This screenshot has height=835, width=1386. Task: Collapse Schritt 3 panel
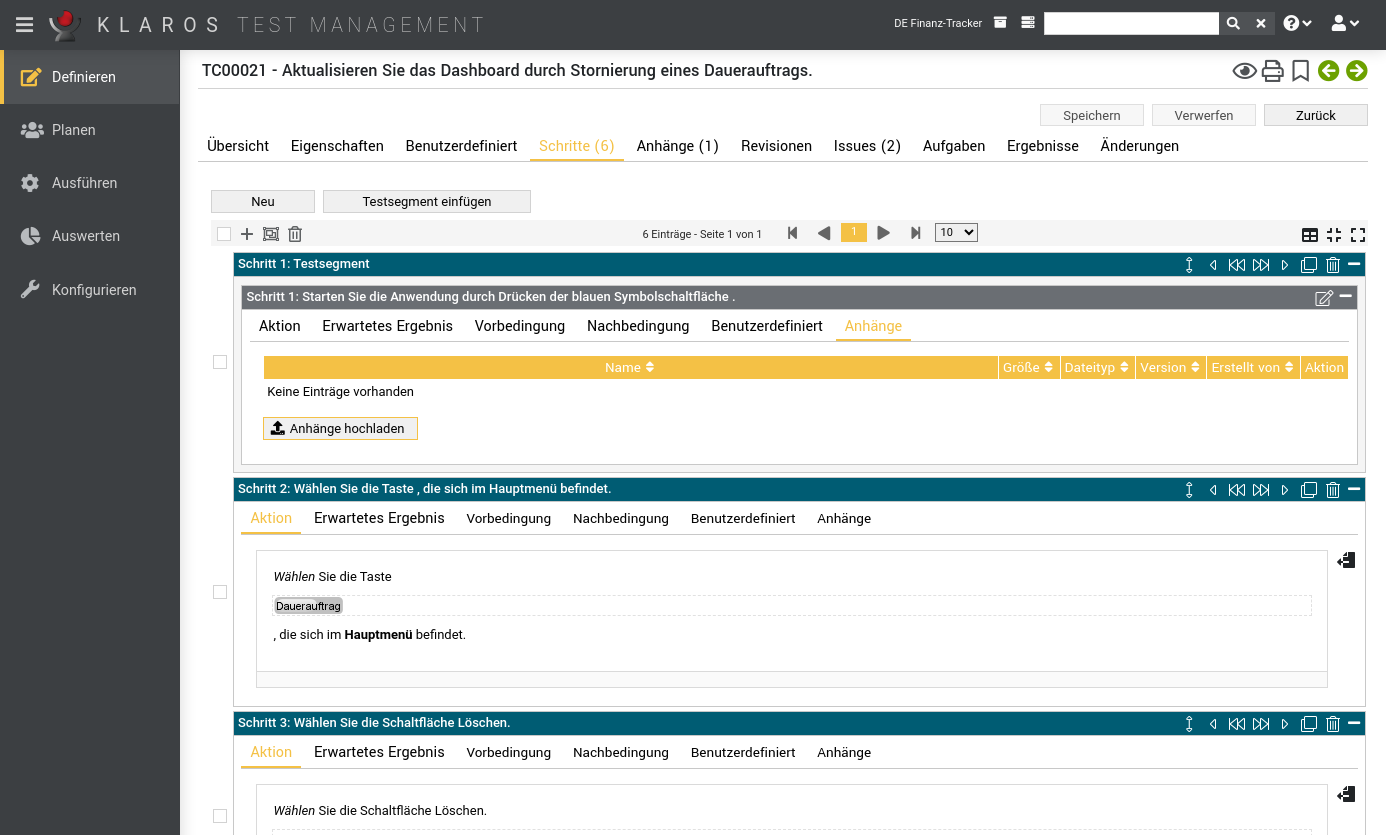[1354, 723]
